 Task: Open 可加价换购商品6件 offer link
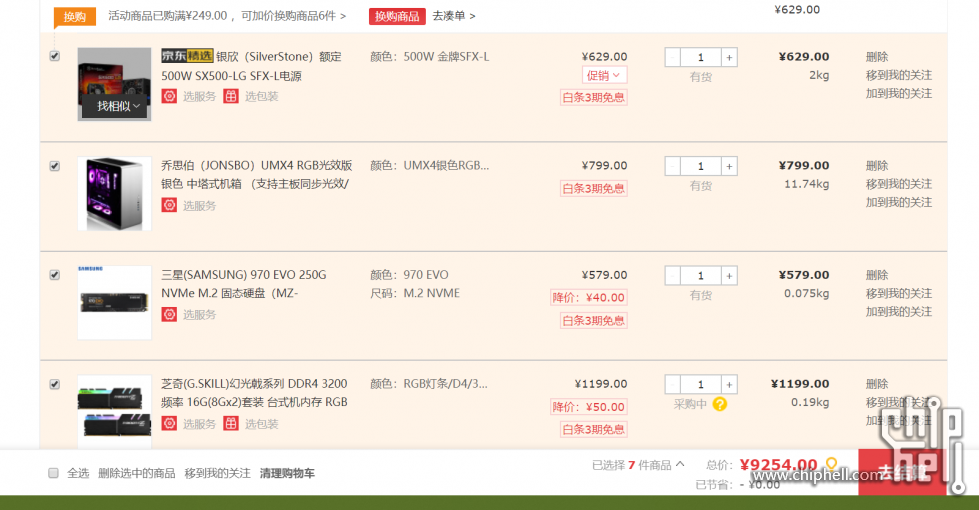293,16
